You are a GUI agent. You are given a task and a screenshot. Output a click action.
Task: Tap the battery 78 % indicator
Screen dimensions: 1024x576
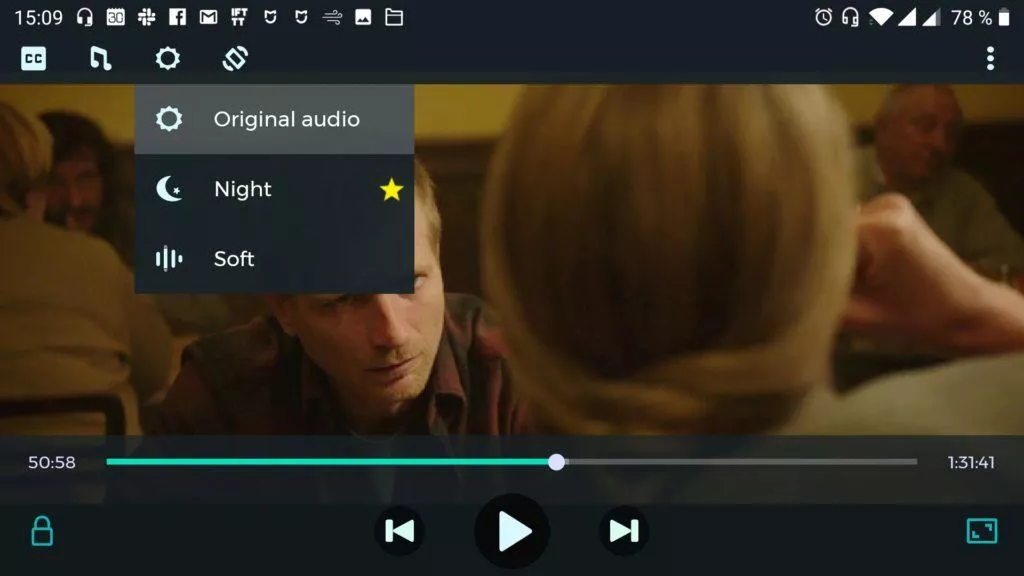(x=980, y=18)
